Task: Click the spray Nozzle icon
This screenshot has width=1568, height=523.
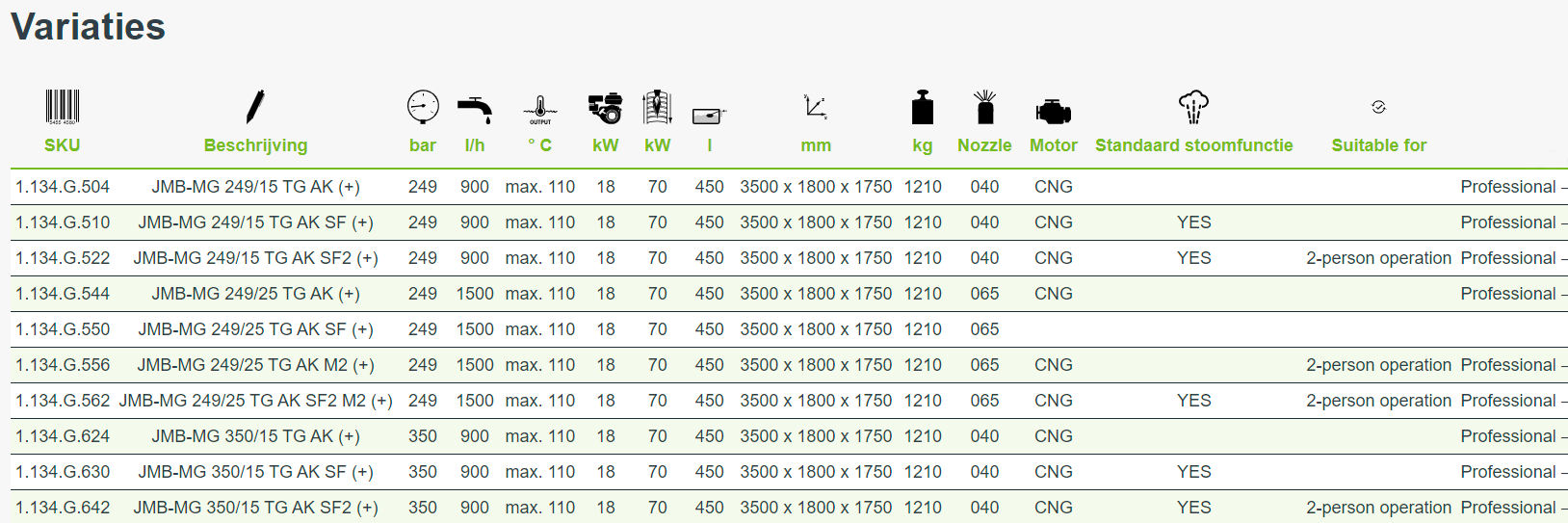Action: point(984,107)
